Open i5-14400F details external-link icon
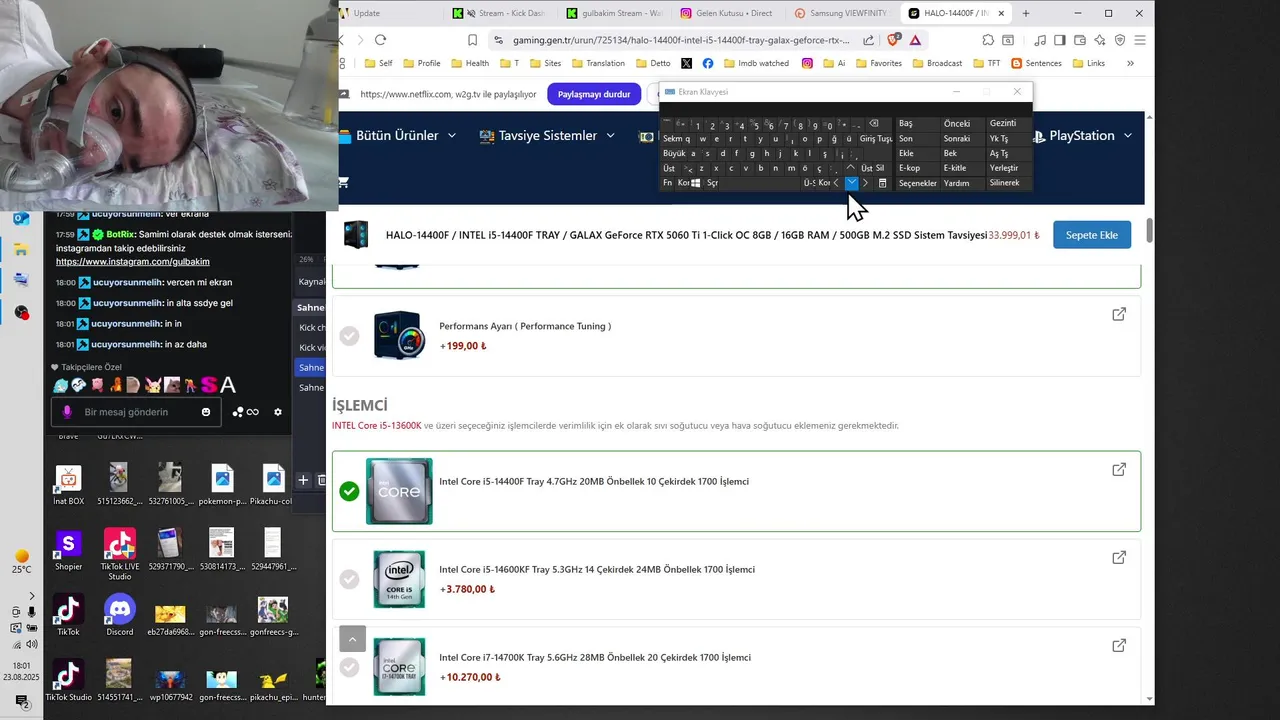Screen dimensions: 1280x720 1119,470
